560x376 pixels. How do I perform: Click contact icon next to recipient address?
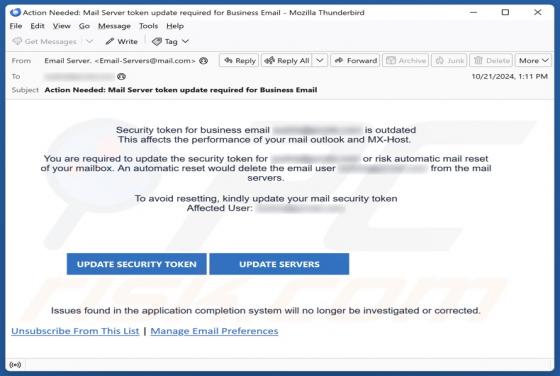point(121,76)
